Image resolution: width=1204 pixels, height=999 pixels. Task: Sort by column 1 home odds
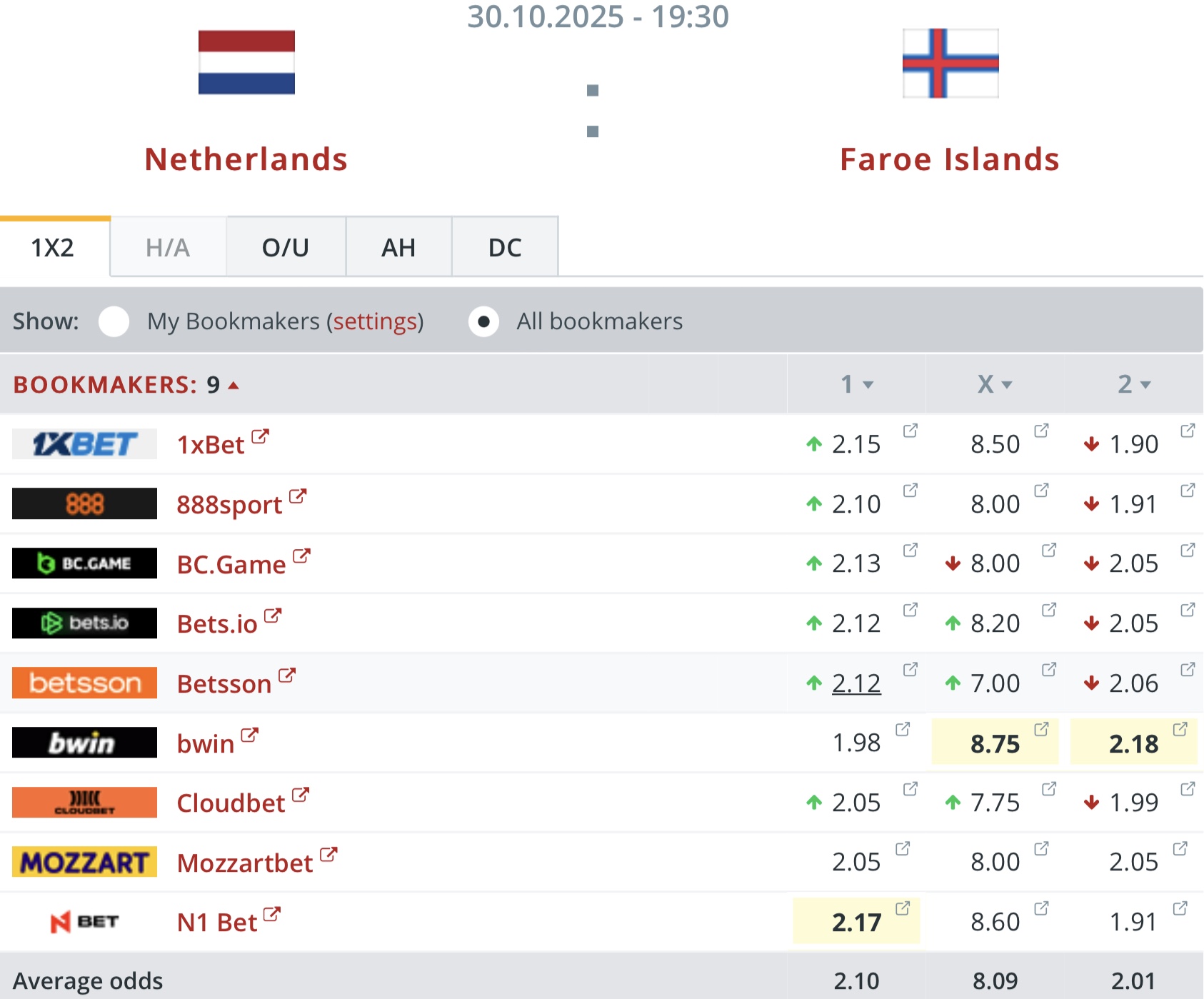[856, 385]
